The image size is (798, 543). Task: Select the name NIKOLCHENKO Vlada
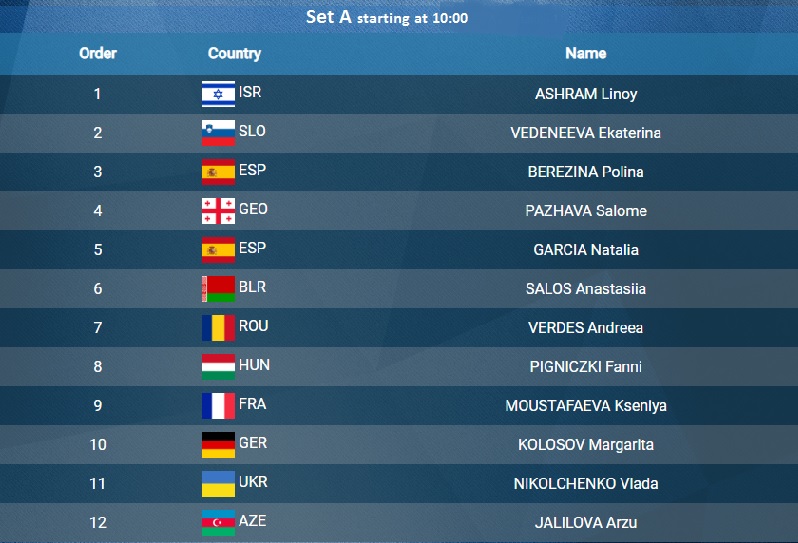coord(586,483)
